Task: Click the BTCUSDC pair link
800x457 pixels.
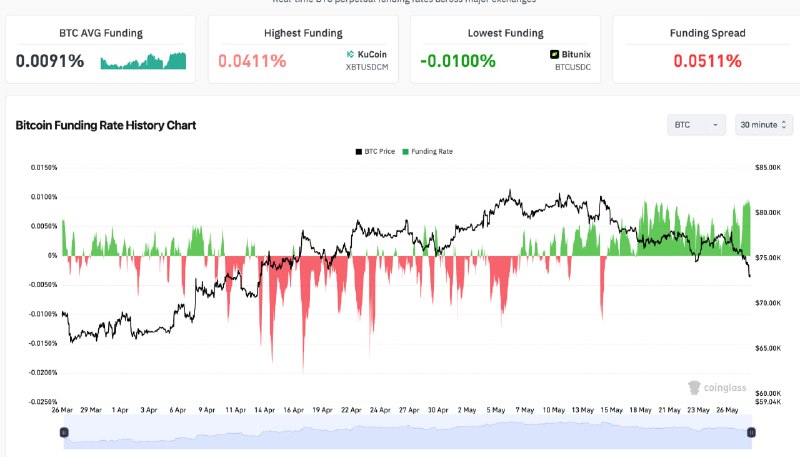Action: [x=573, y=67]
